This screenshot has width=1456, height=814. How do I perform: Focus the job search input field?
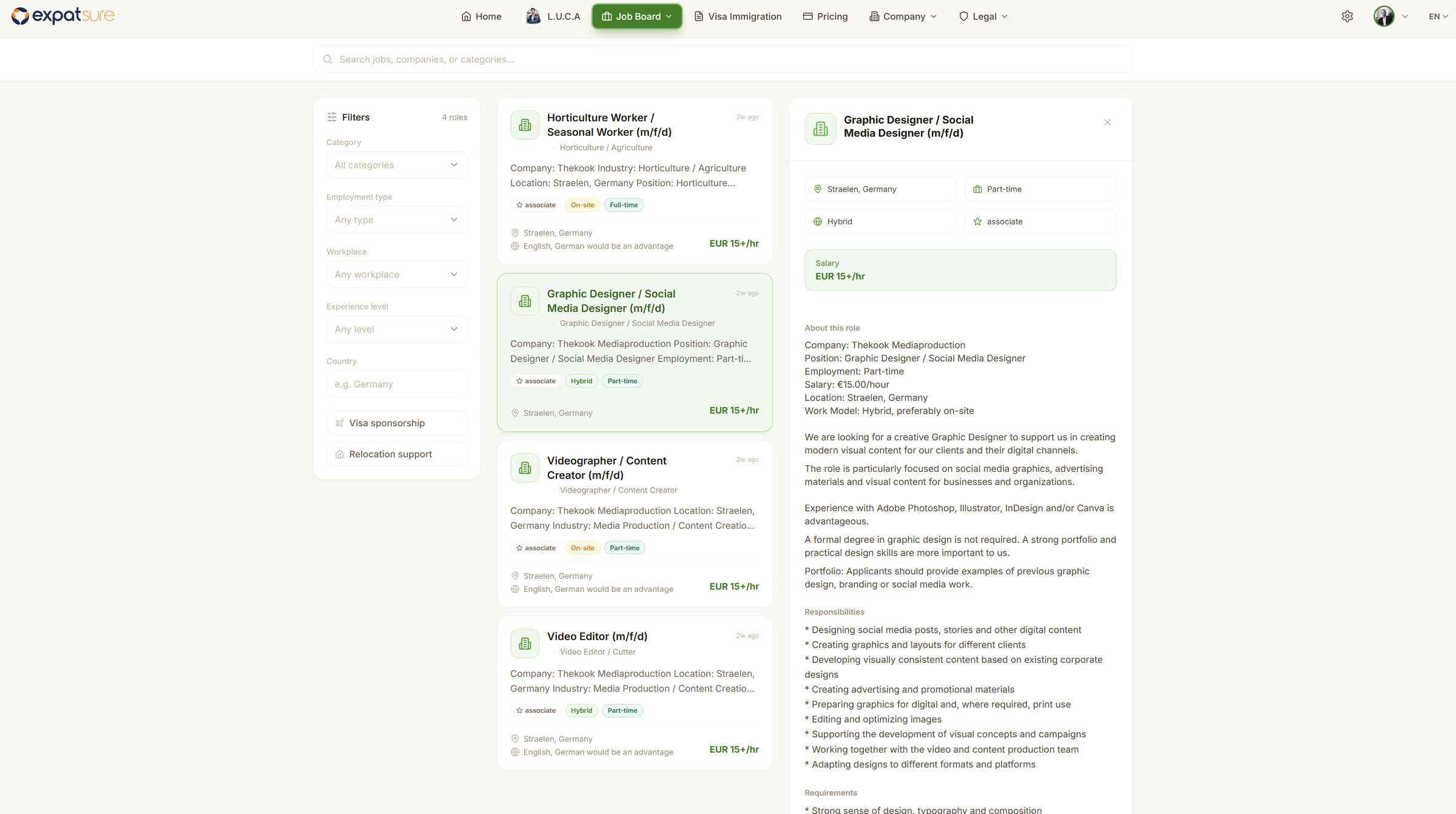pyautogui.click(x=723, y=59)
